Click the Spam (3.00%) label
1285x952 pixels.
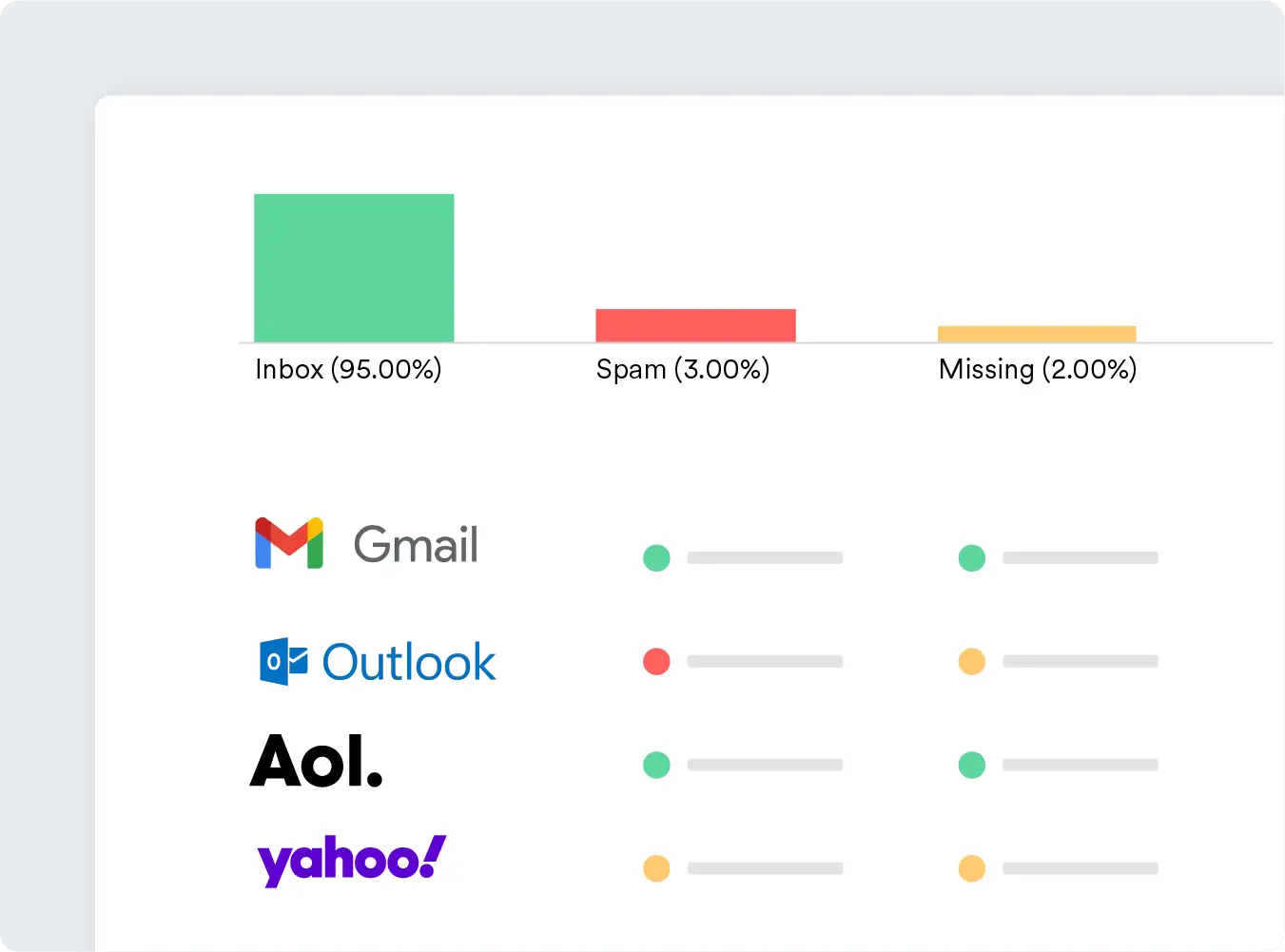pyautogui.click(x=683, y=369)
